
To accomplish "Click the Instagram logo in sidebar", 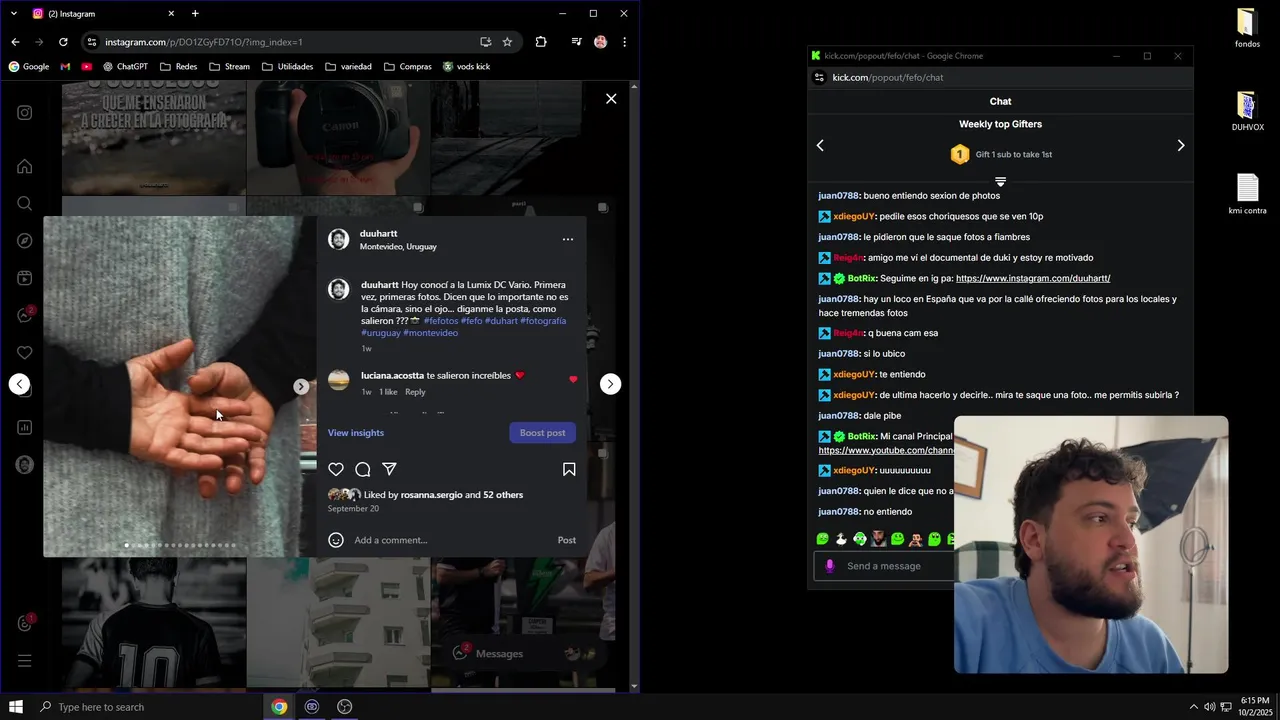I will (25, 113).
